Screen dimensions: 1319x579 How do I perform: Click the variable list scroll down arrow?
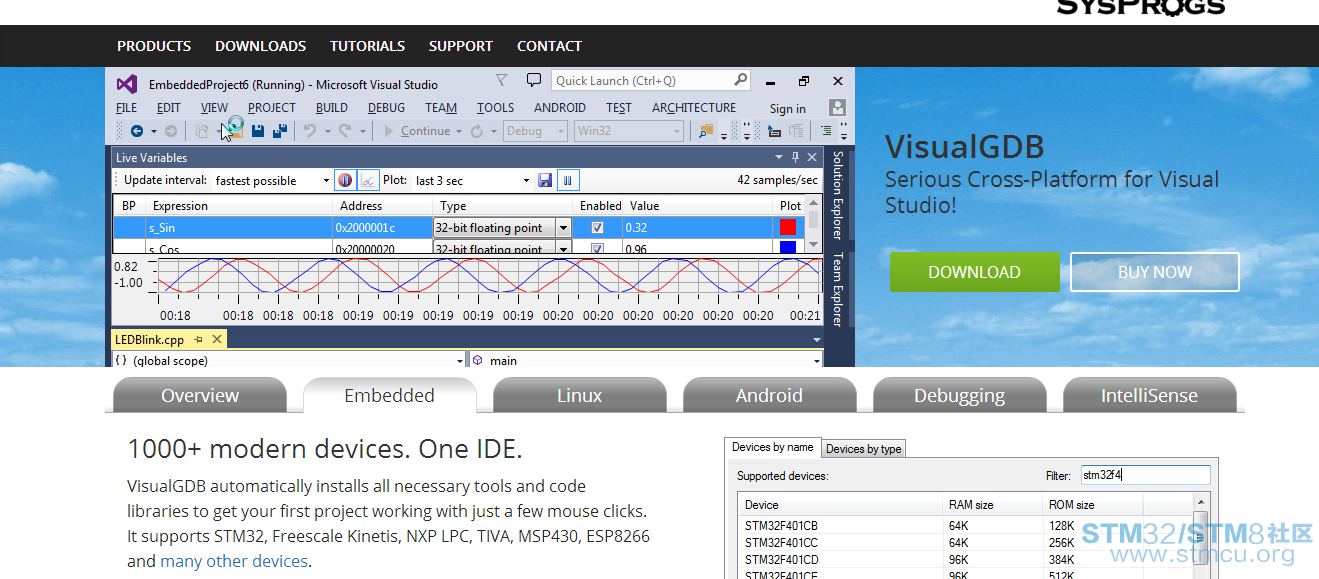point(813,244)
